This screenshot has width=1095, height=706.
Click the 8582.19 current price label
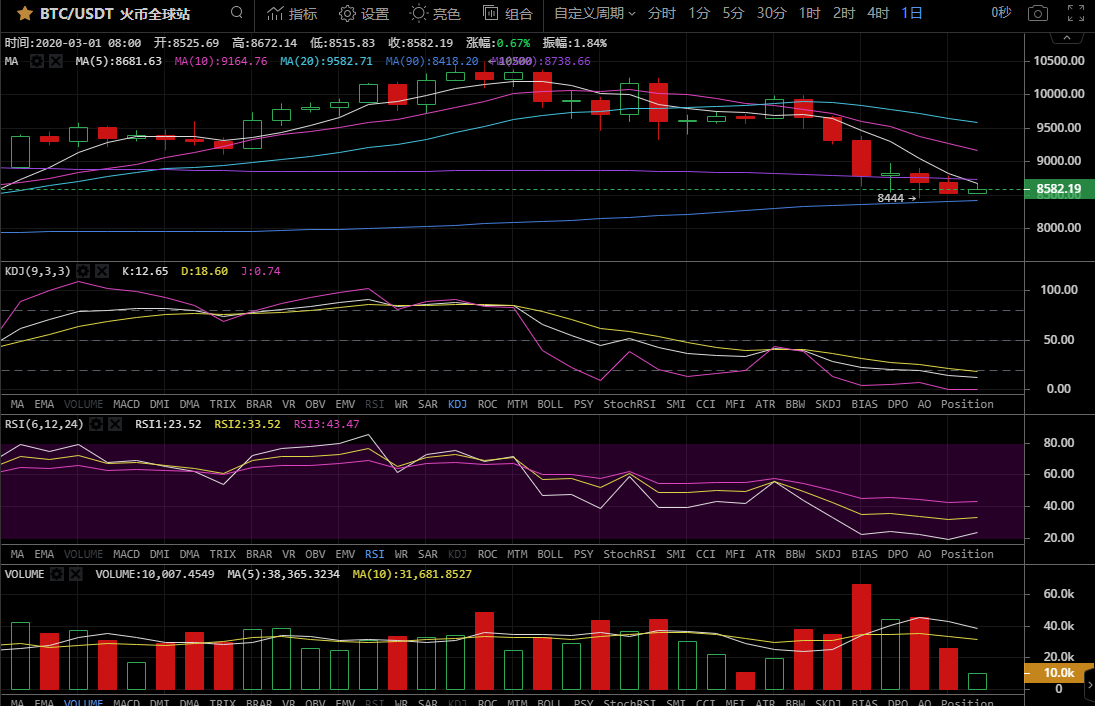pyautogui.click(x=1058, y=189)
